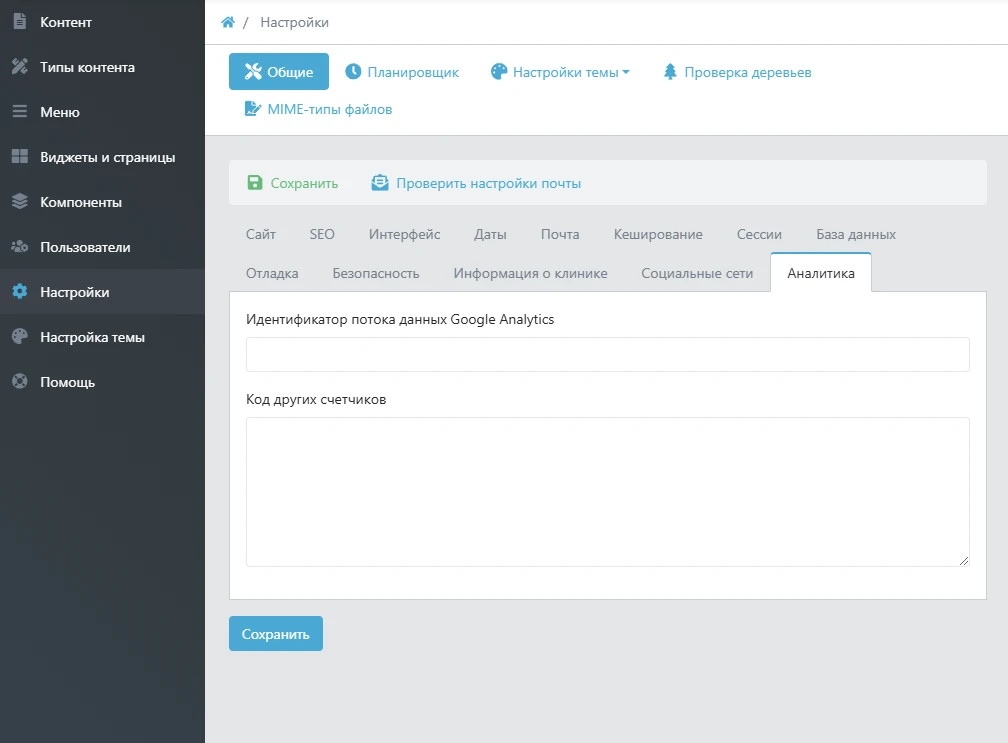Viewport: 1008px width, 743px height.
Task: Select the Безопасность tab
Action: 376,273
